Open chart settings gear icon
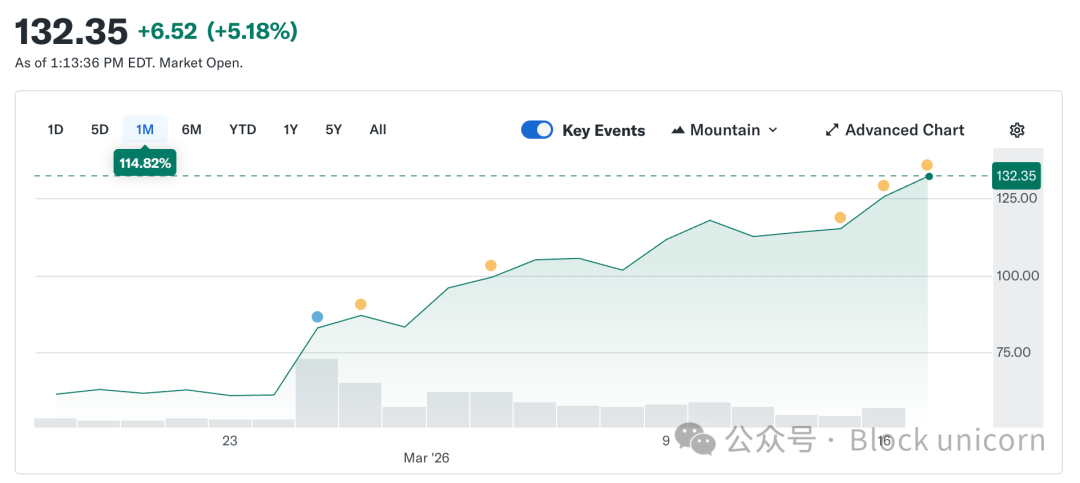 coord(1017,130)
